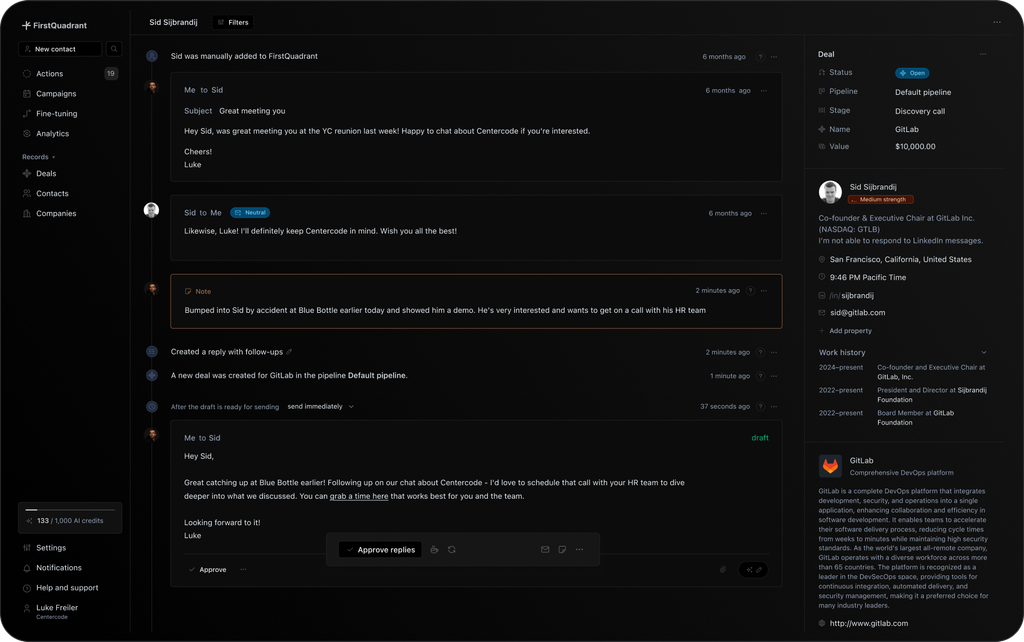Open the more menu on the Sid to Me email
The width and height of the screenshot is (1024, 642).
click(763, 214)
